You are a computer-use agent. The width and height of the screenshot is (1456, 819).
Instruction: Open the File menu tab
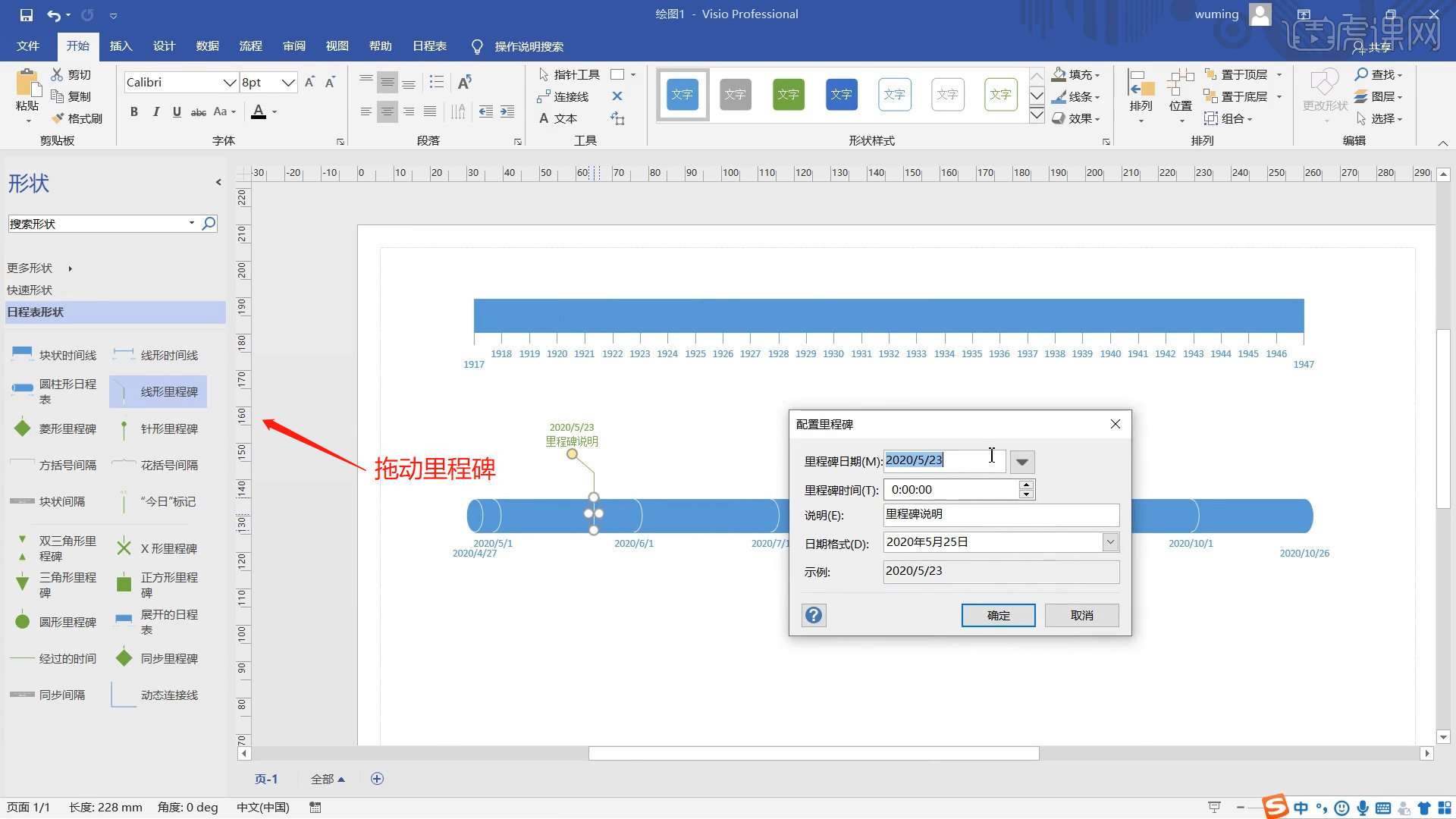coord(28,46)
